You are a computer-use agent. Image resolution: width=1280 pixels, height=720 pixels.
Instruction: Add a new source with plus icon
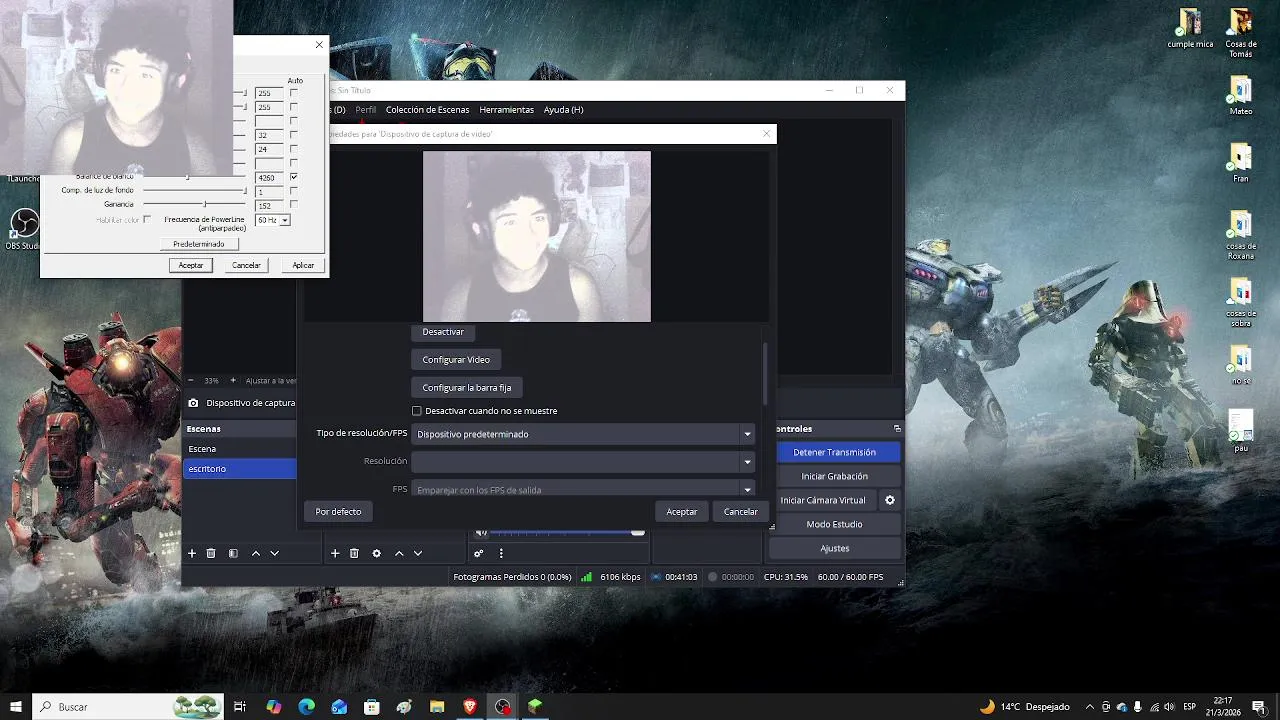click(335, 553)
